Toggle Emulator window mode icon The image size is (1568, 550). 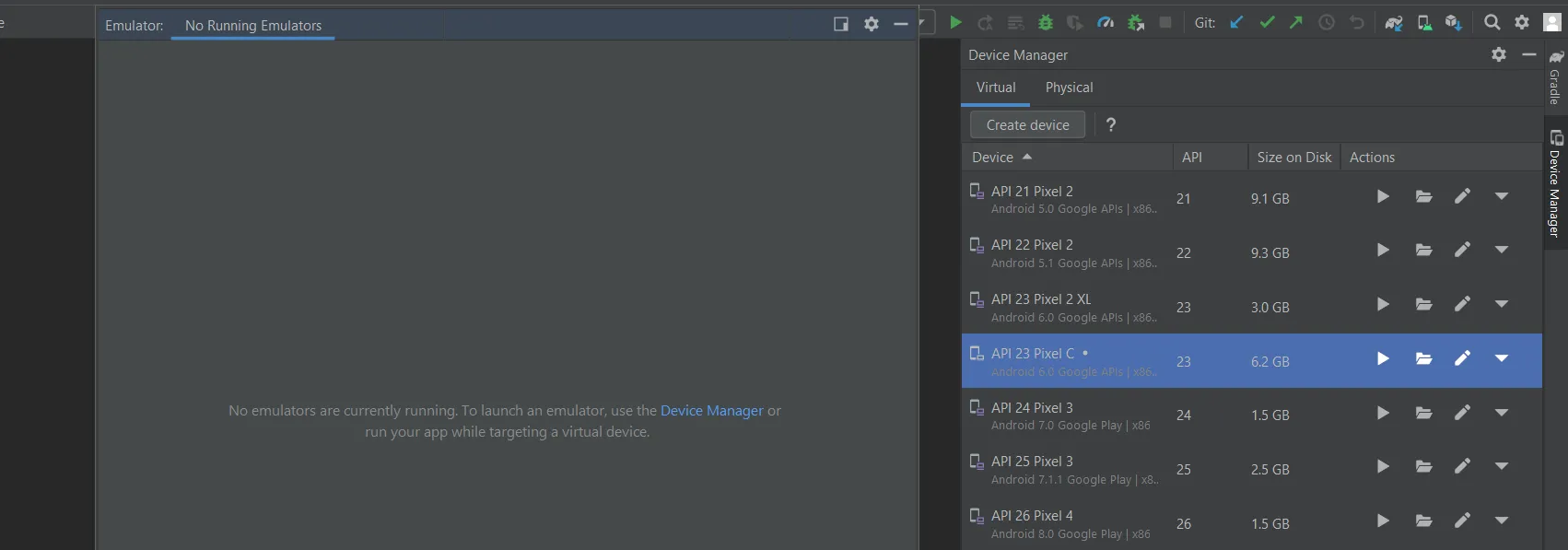(841, 24)
